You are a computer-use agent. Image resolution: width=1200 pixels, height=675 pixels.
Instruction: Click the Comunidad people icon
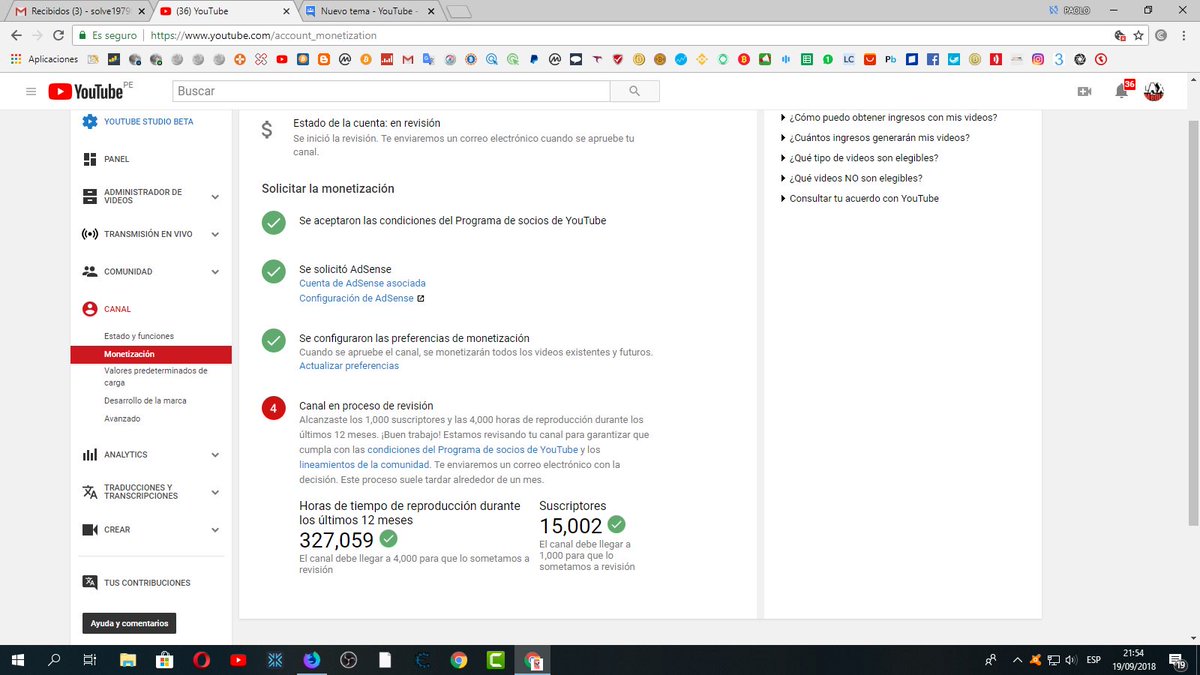tap(90, 271)
